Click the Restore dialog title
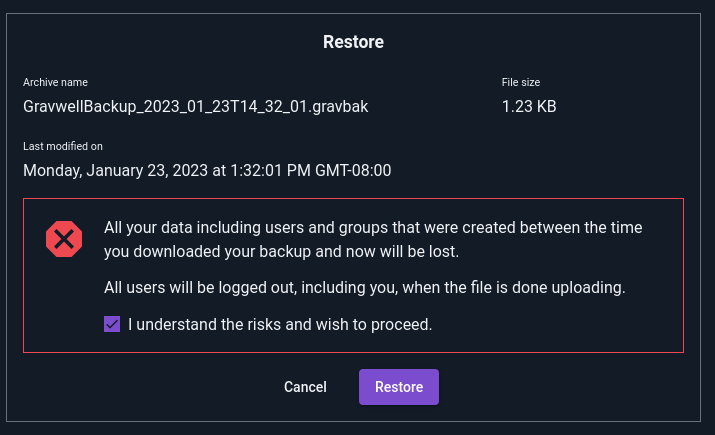 [x=353, y=42]
